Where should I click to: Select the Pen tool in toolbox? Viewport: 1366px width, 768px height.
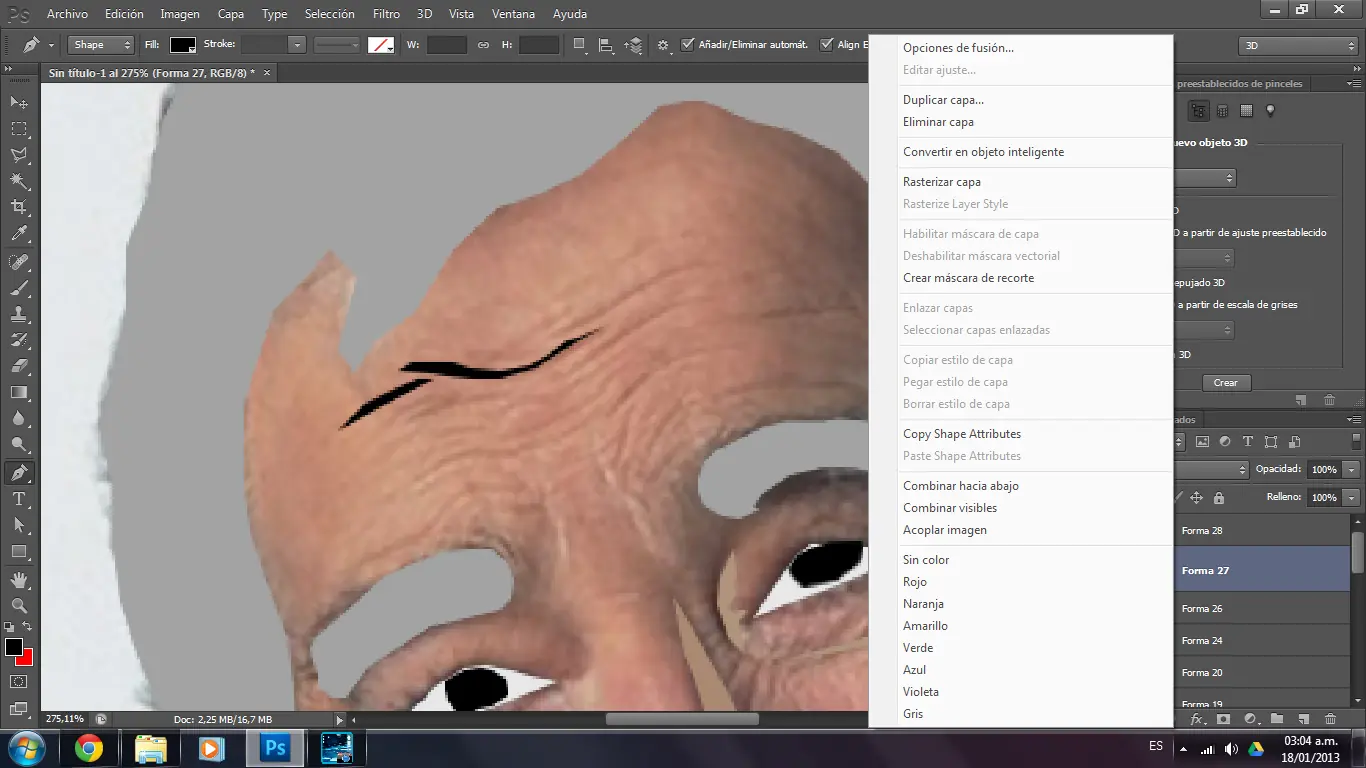(19, 472)
